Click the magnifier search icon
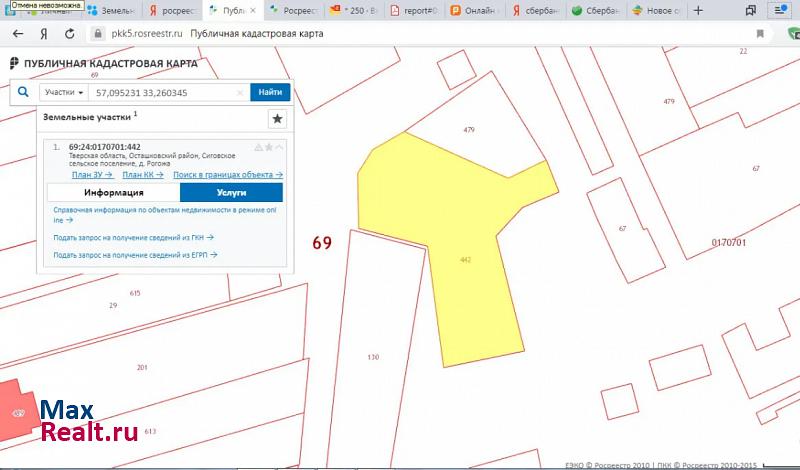Viewport: 800px width, 470px height. pyautogui.click(x=23, y=92)
